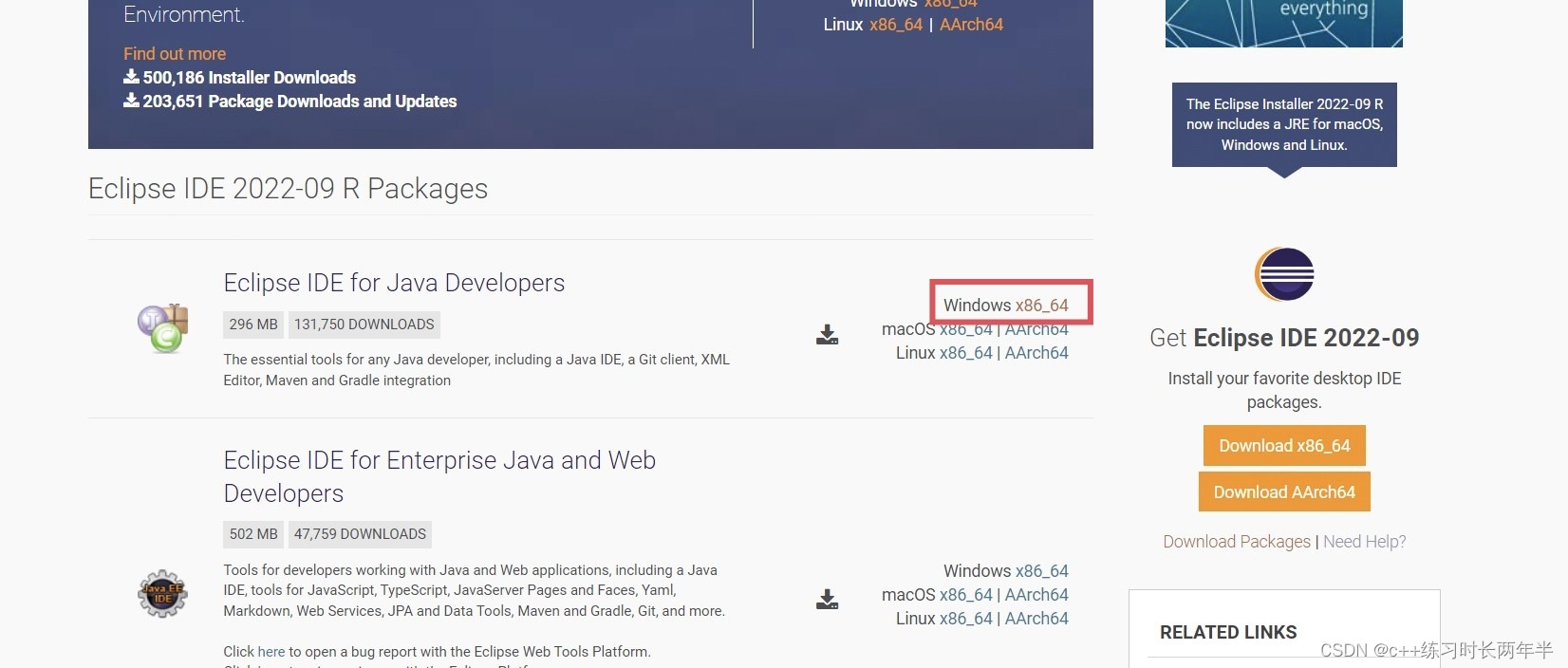Download Enterprise Java Windows x86_64 package
Screen dimensions: 1568x668
click(x=1042, y=571)
